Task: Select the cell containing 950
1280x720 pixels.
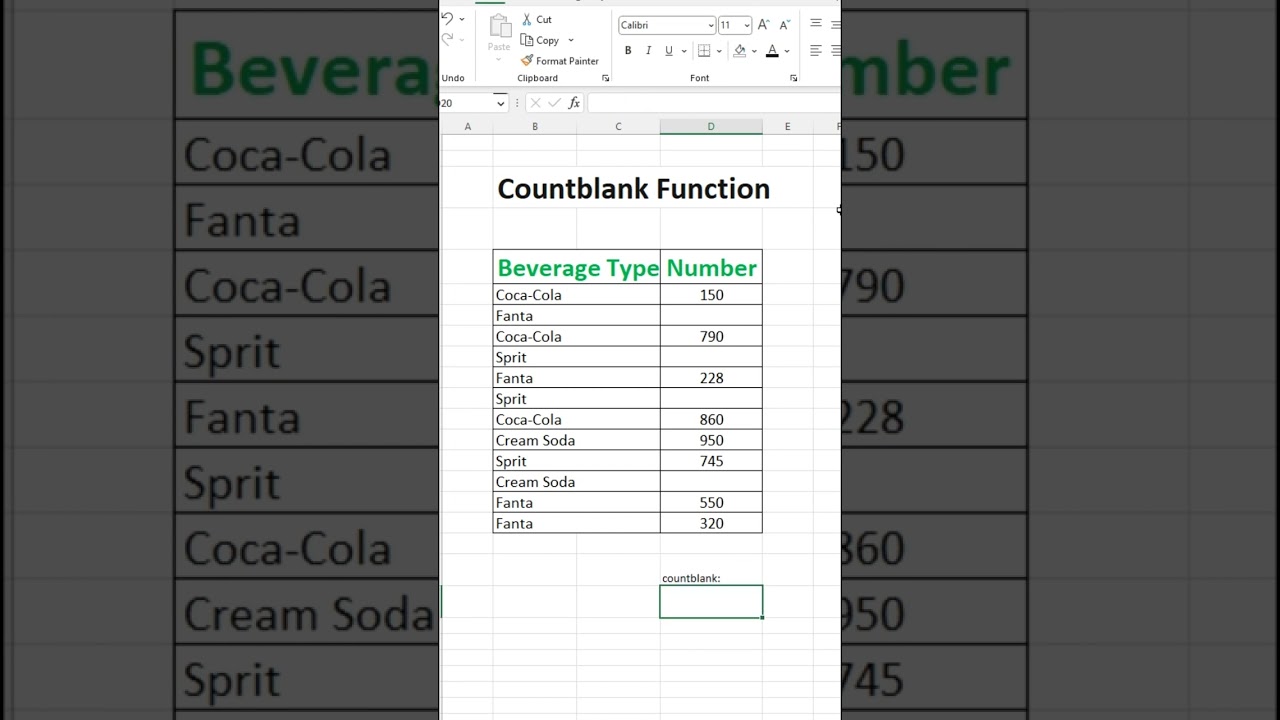Action: (x=711, y=440)
